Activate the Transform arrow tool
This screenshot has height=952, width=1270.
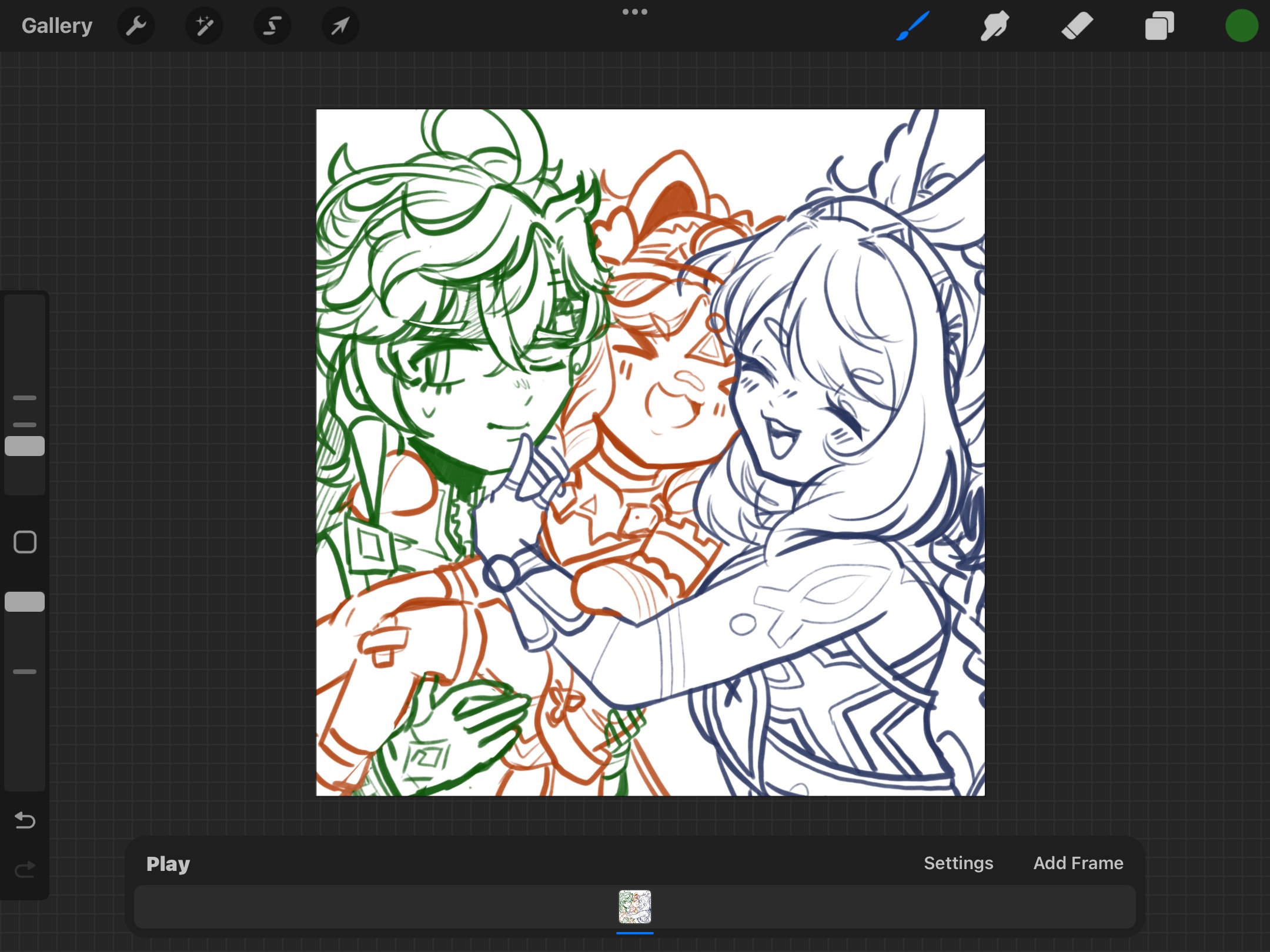[340, 26]
